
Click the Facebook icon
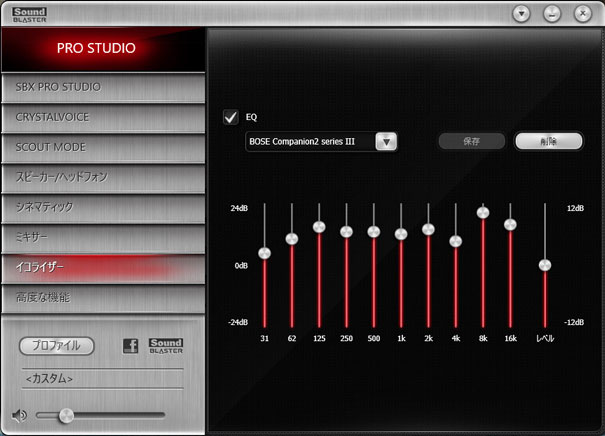[x=130, y=346]
